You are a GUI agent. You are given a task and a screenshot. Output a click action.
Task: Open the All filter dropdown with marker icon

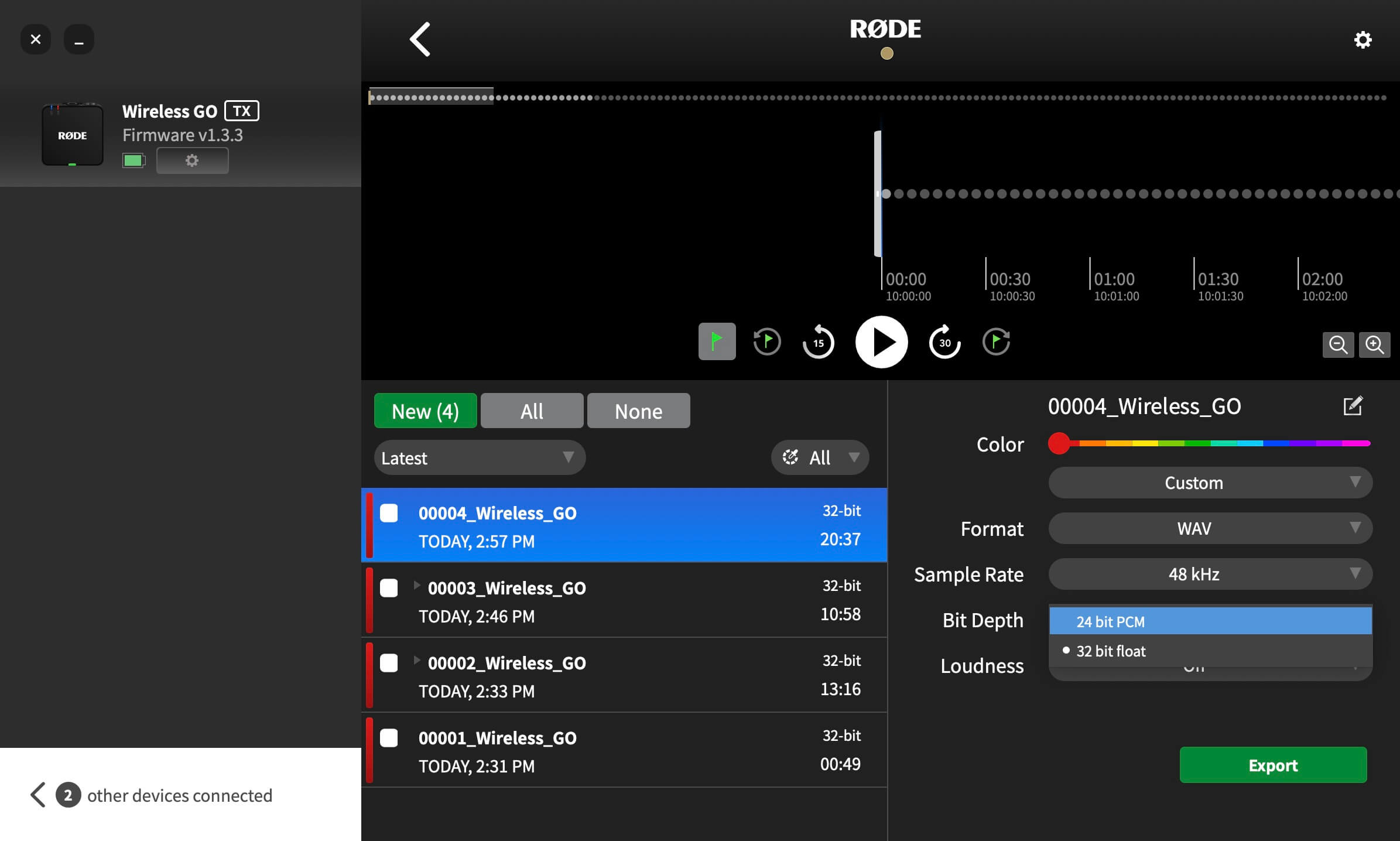click(820, 457)
